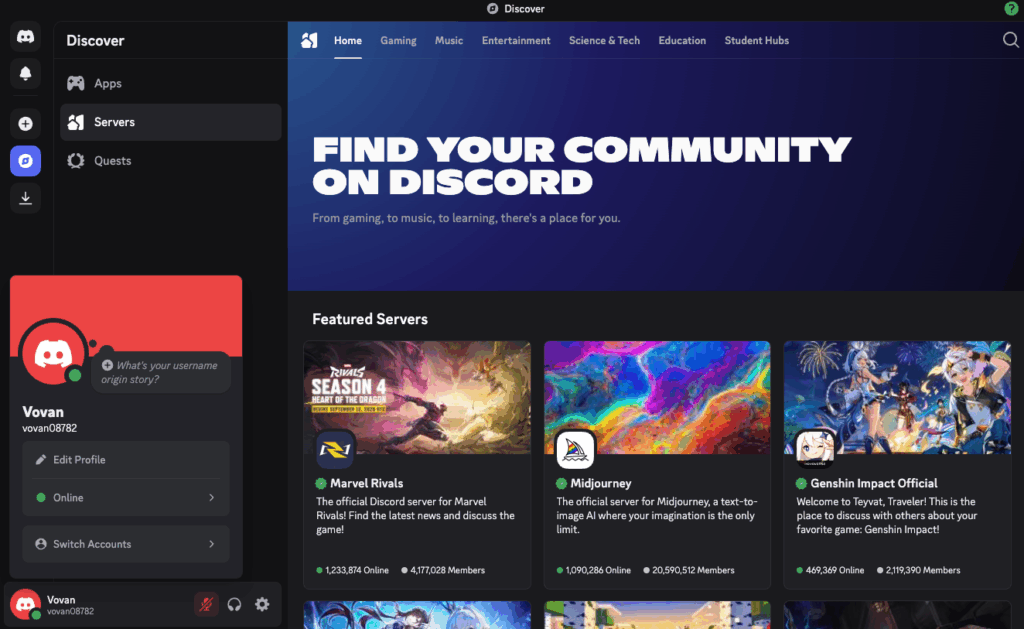1024x629 pixels.
Task: Click the Genshin Impact server avatar icon
Action: coord(815,449)
